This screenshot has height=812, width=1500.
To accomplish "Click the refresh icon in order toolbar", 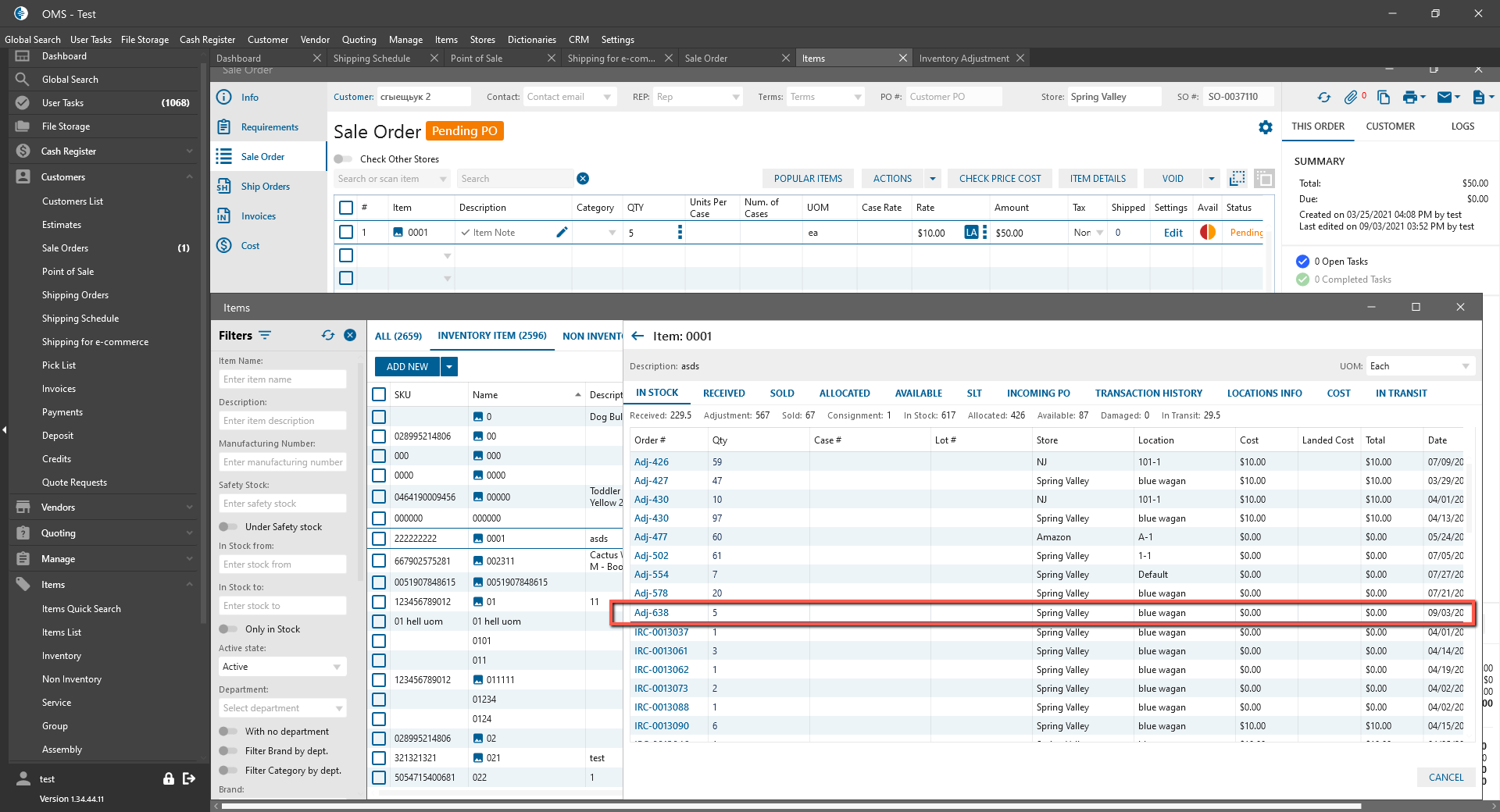I will click(1323, 98).
